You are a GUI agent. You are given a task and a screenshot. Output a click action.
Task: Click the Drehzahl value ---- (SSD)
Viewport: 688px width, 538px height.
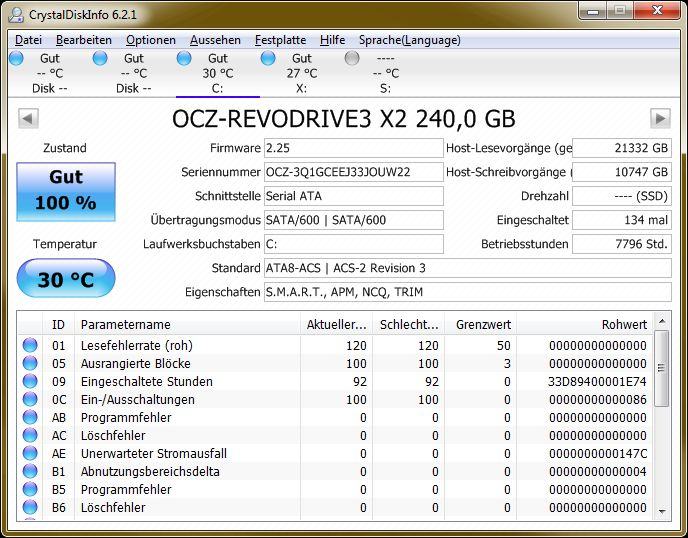tap(621, 196)
